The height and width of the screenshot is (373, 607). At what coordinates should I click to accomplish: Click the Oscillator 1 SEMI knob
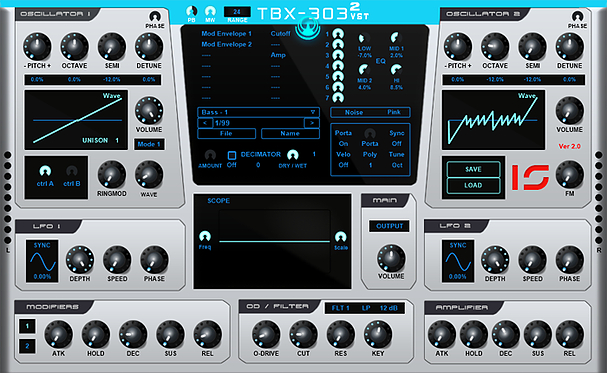click(112, 46)
